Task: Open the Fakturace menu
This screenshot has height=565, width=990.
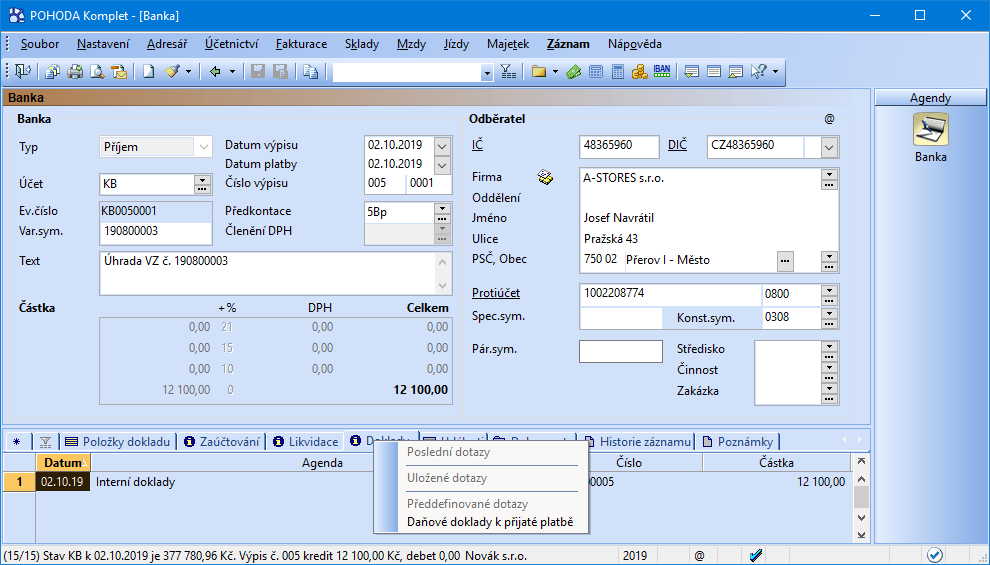Action: 301,44
